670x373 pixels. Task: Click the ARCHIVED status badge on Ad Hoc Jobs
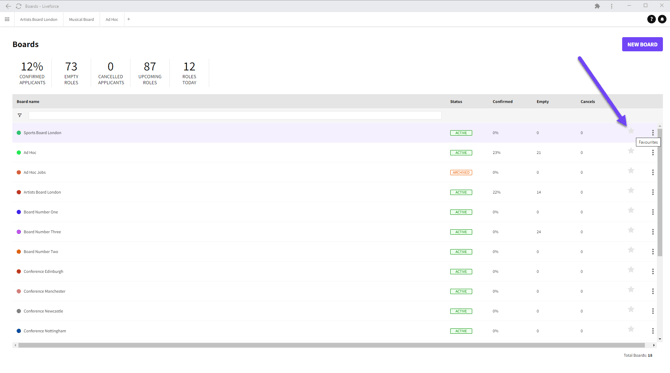(461, 173)
